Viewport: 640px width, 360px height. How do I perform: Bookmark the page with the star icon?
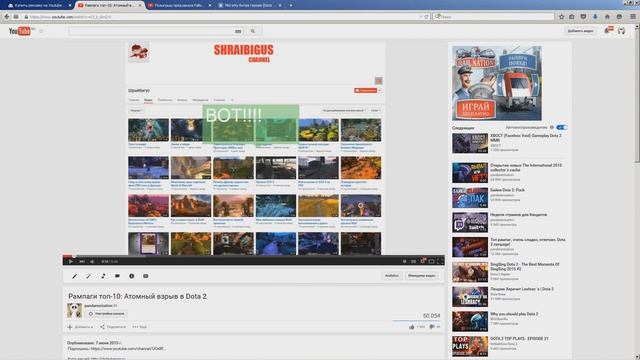click(x=562, y=17)
